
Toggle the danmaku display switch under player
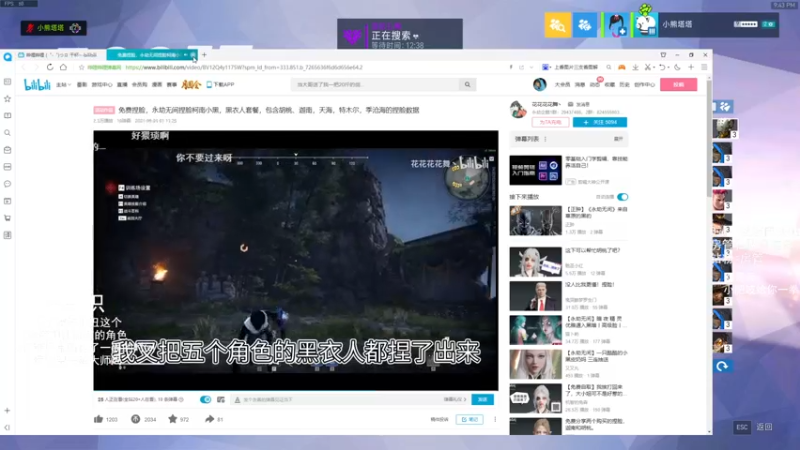pyautogui.click(x=206, y=399)
